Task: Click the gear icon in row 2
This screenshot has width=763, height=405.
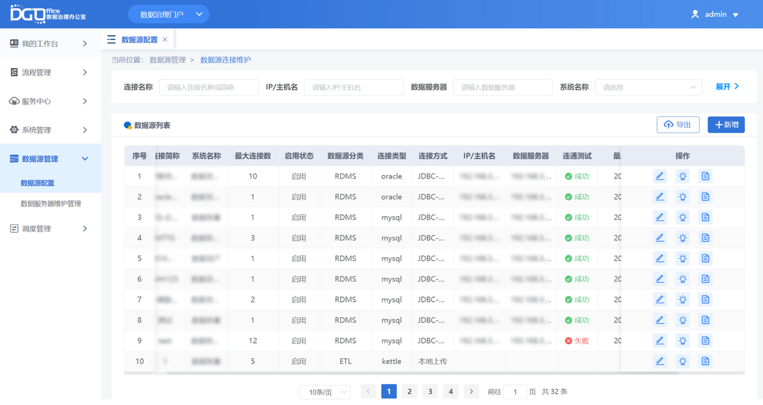Action: (683, 197)
